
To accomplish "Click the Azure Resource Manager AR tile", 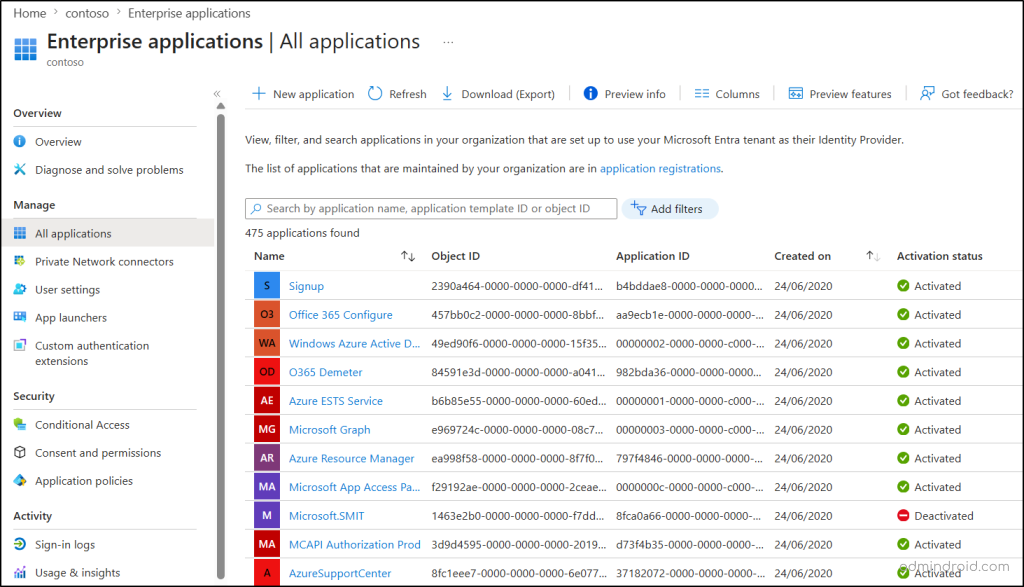I will click(267, 458).
